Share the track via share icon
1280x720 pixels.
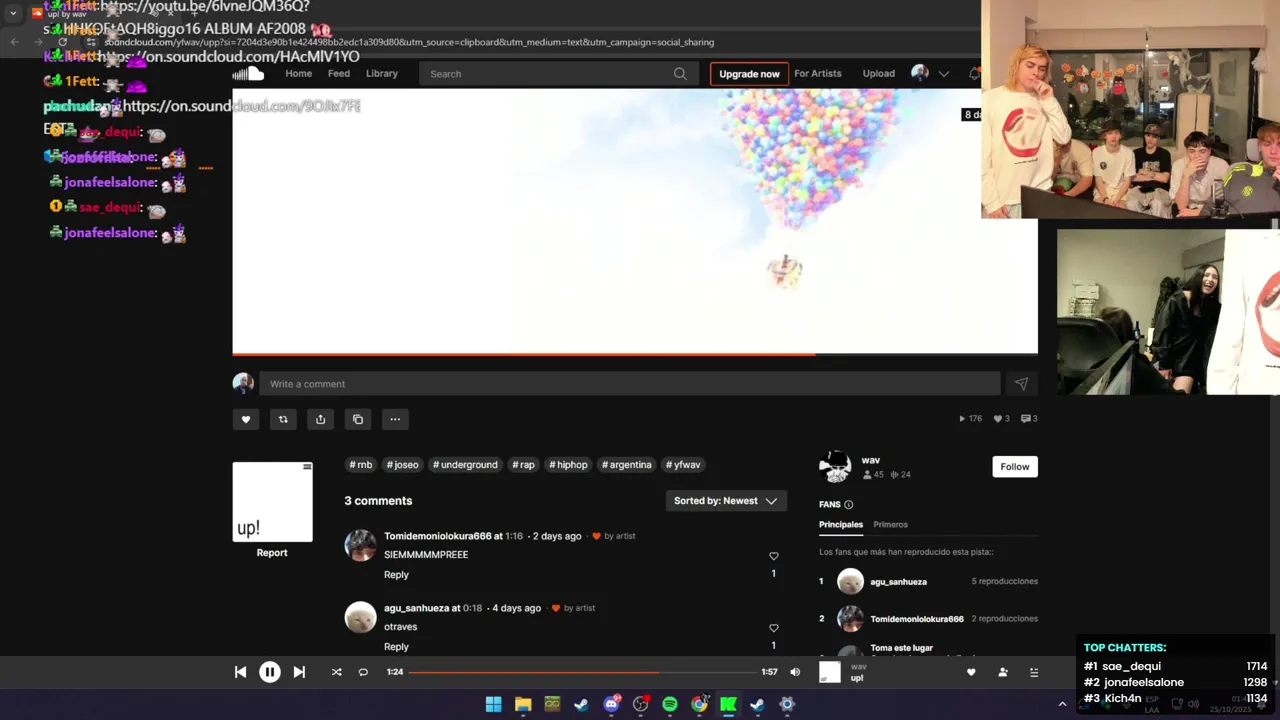click(x=320, y=419)
